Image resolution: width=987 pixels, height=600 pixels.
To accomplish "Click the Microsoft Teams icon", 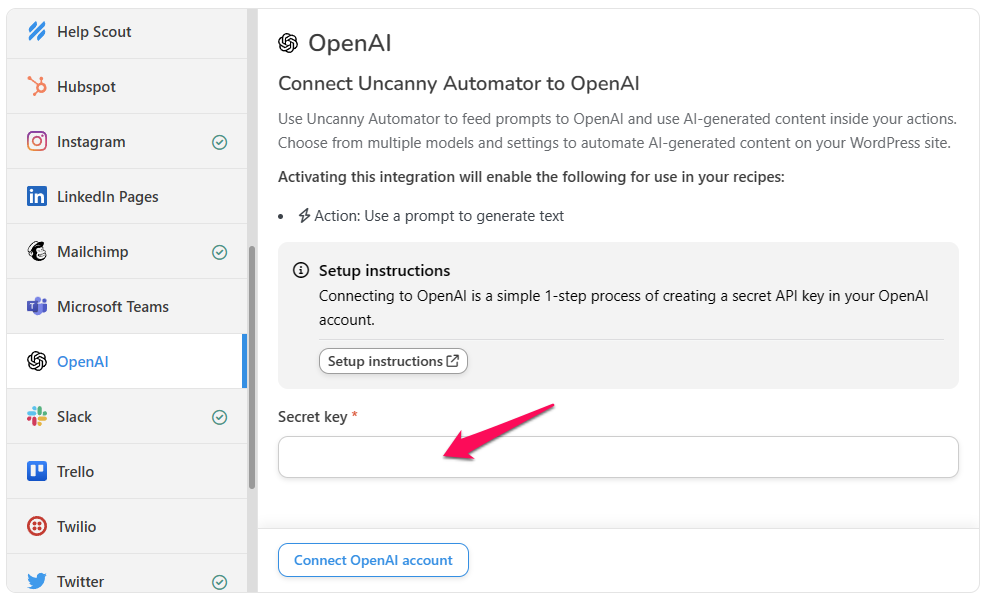I will [37, 307].
